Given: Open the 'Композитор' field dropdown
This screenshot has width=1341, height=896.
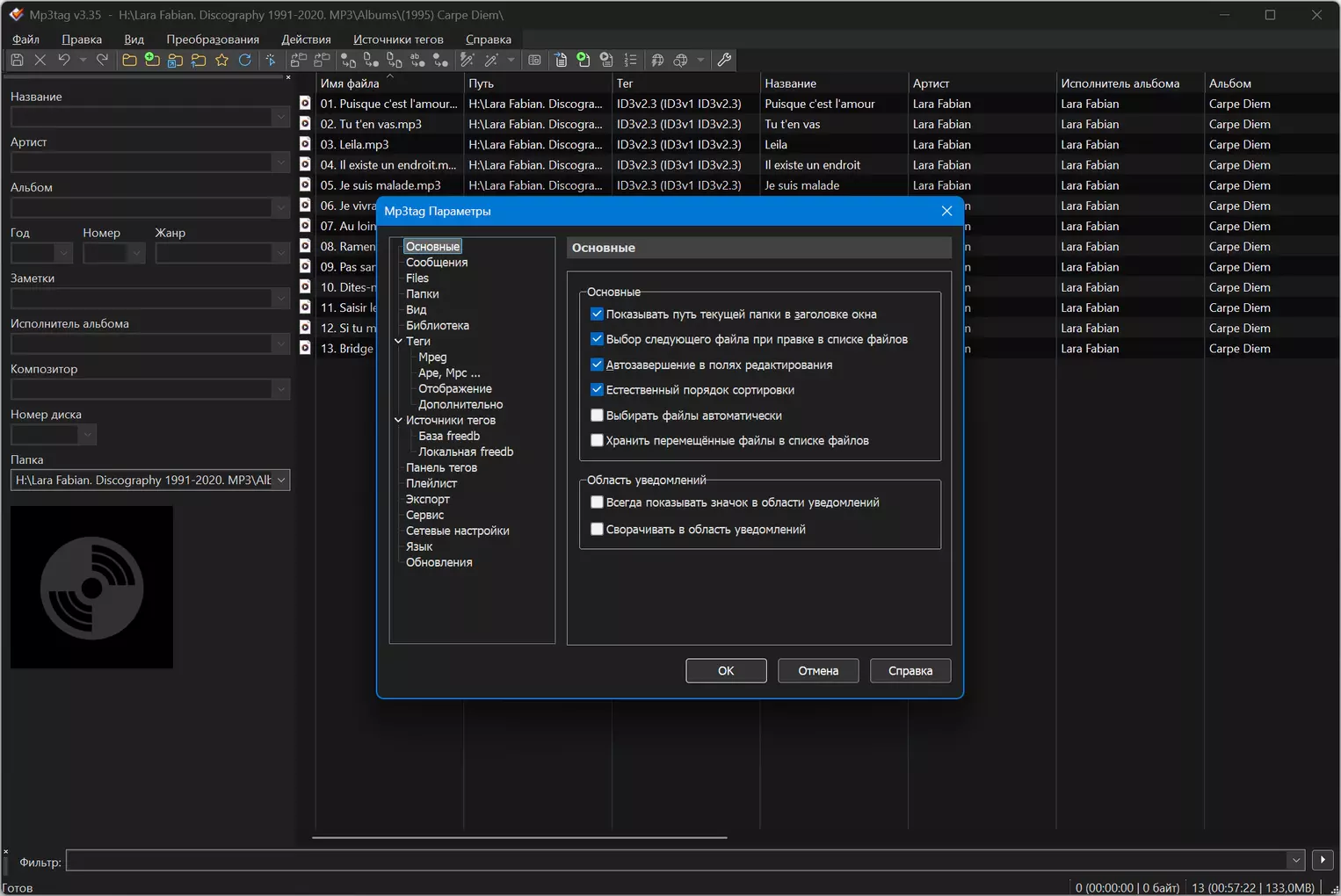Looking at the screenshot, I should click(280, 389).
